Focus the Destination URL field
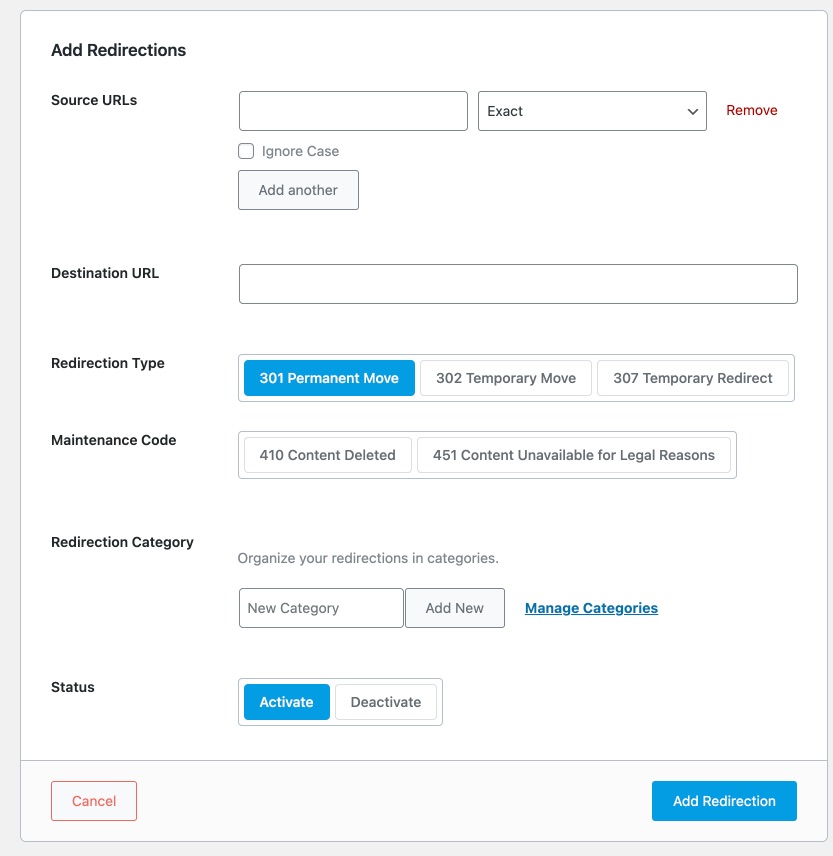Screen dimensions: 833x856 [518, 284]
